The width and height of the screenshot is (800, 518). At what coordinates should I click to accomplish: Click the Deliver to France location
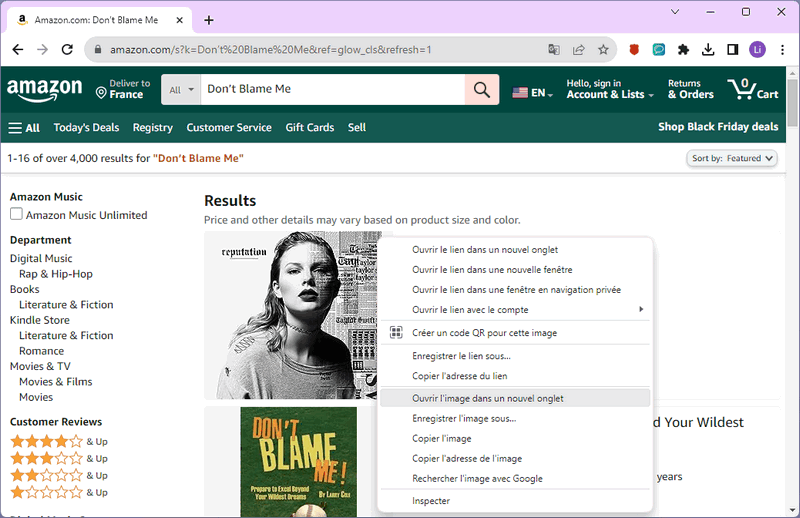(x=123, y=89)
